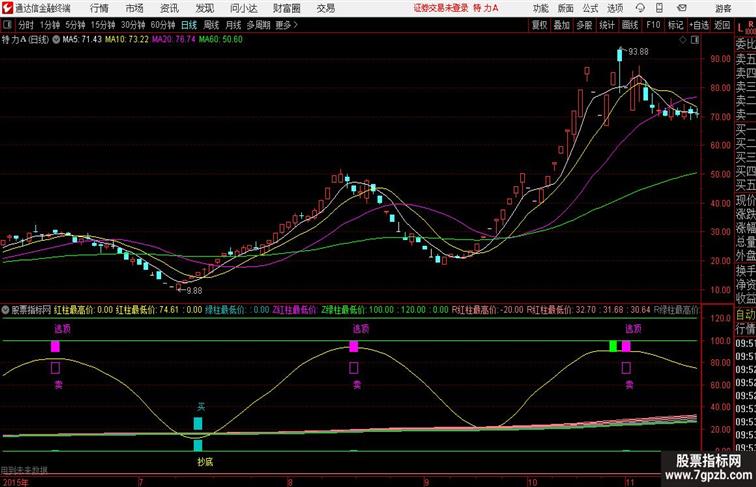Click the MA10: 73.22 value
The image size is (756, 487).
point(127,40)
